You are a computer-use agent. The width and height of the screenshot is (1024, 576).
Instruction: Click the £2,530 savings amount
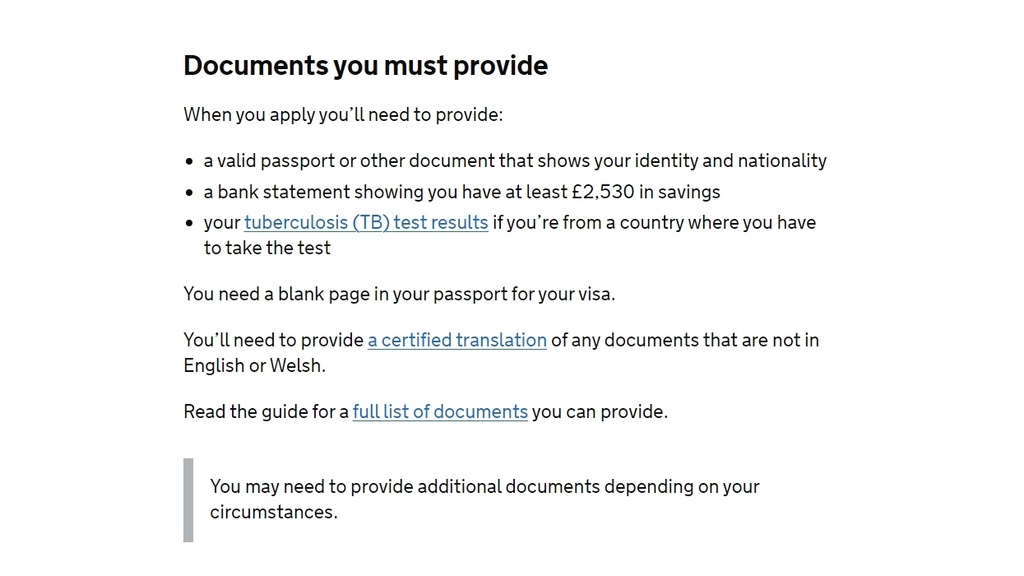(x=603, y=192)
